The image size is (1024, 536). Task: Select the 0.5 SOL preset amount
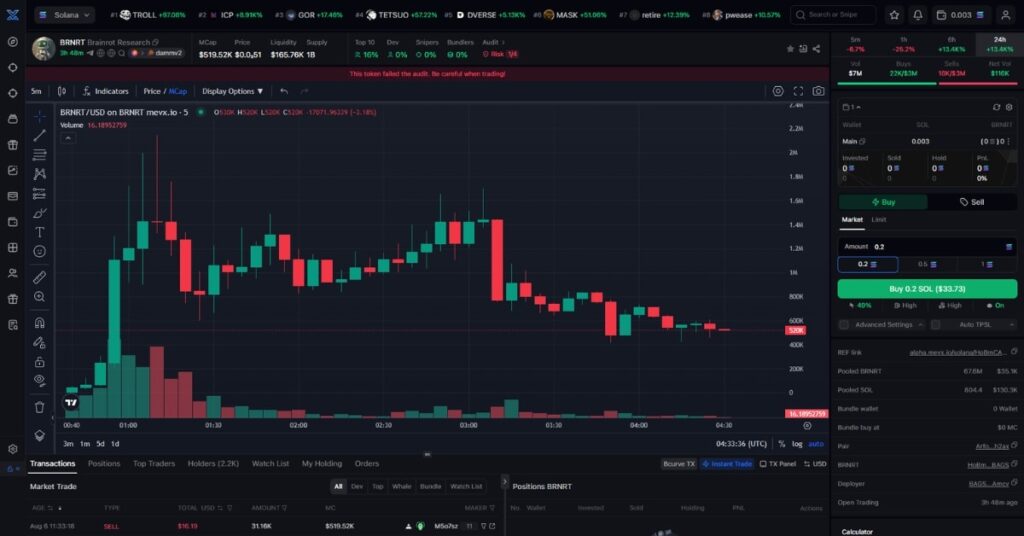(x=927, y=264)
